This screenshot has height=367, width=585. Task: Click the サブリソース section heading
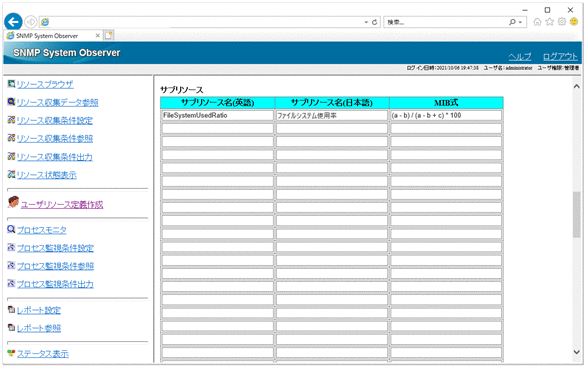click(x=182, y=90)
